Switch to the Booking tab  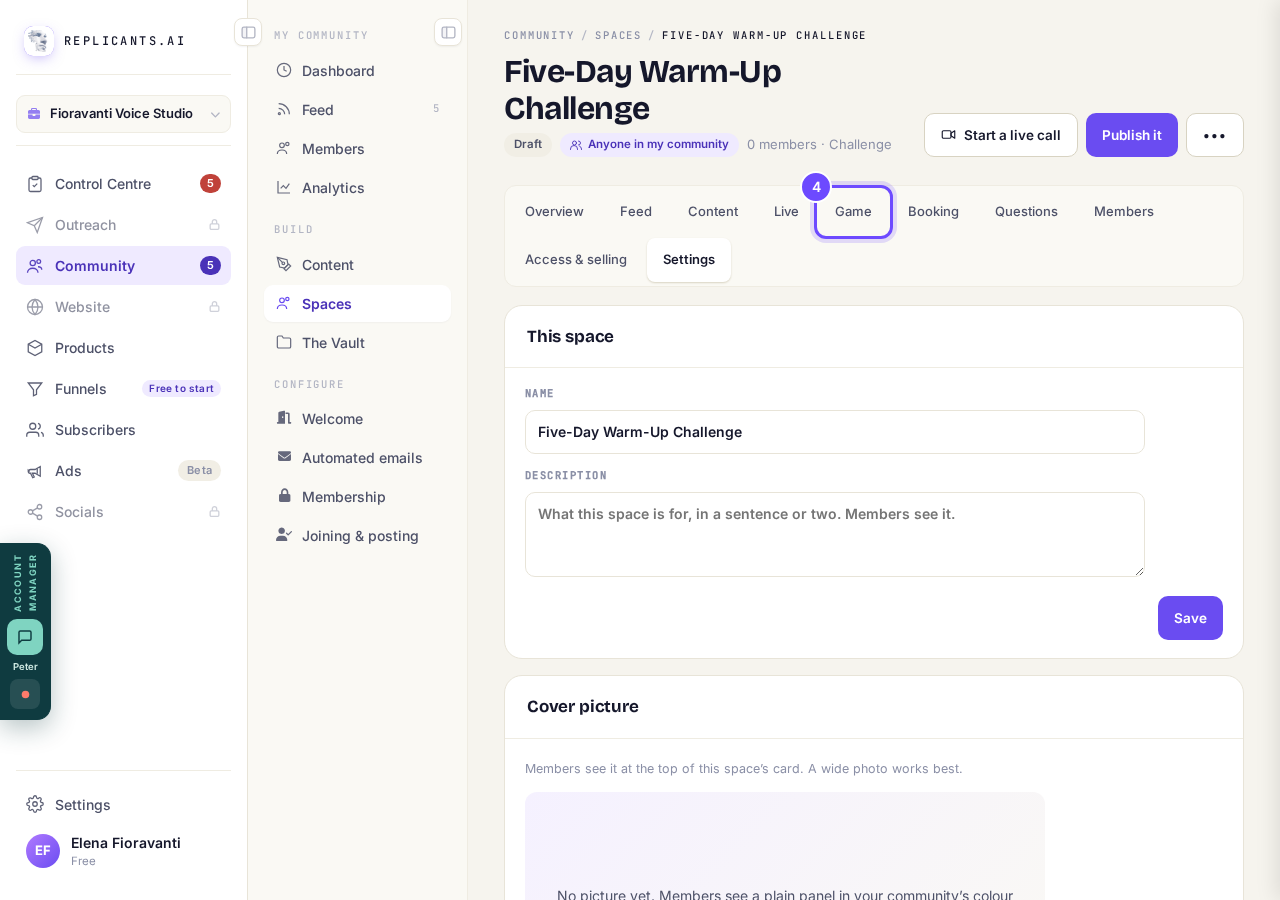pos(933,211)
